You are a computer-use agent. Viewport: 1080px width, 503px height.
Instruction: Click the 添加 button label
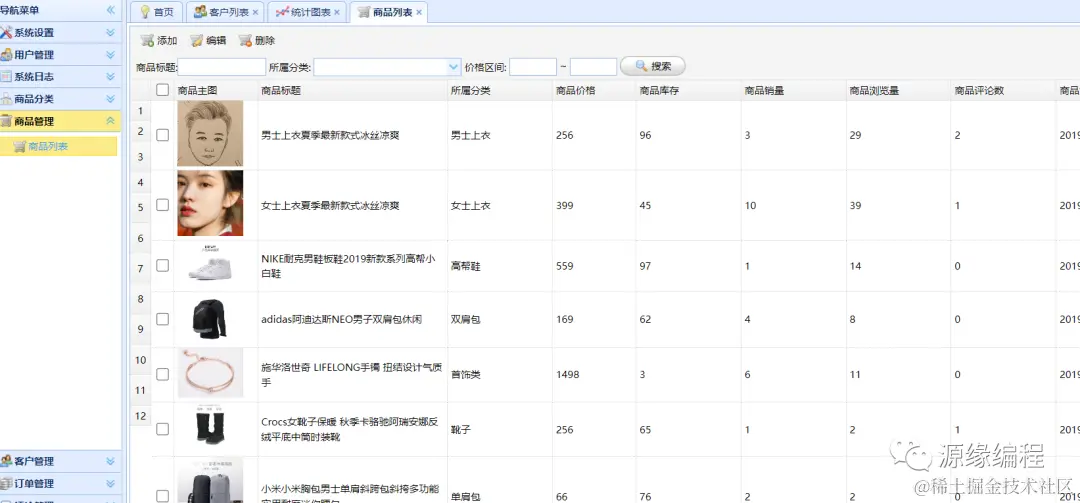click(x=167, y=41)
